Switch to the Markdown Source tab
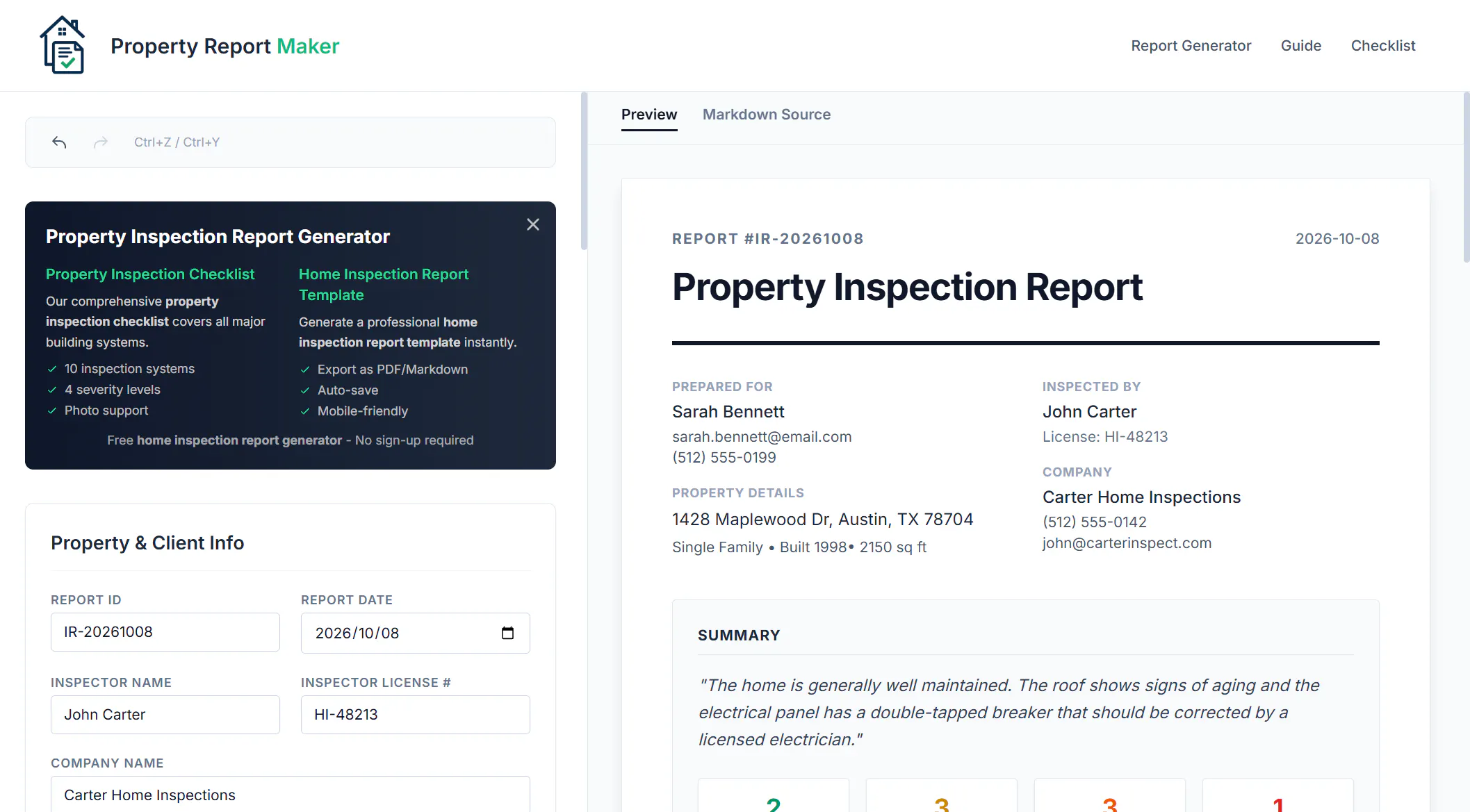Viewport: 1470px width, 812px height. pos(767,115)
